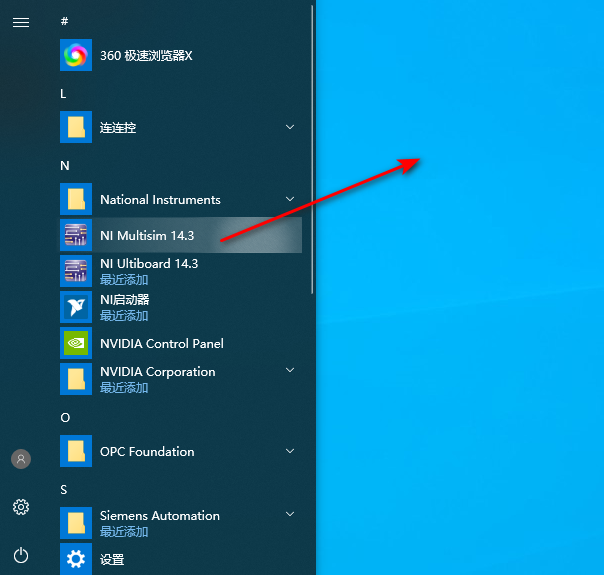This screenshot has height=575, width=604.
Task: Click the 'Siemens Automation' label
Action: click(160, 516)
